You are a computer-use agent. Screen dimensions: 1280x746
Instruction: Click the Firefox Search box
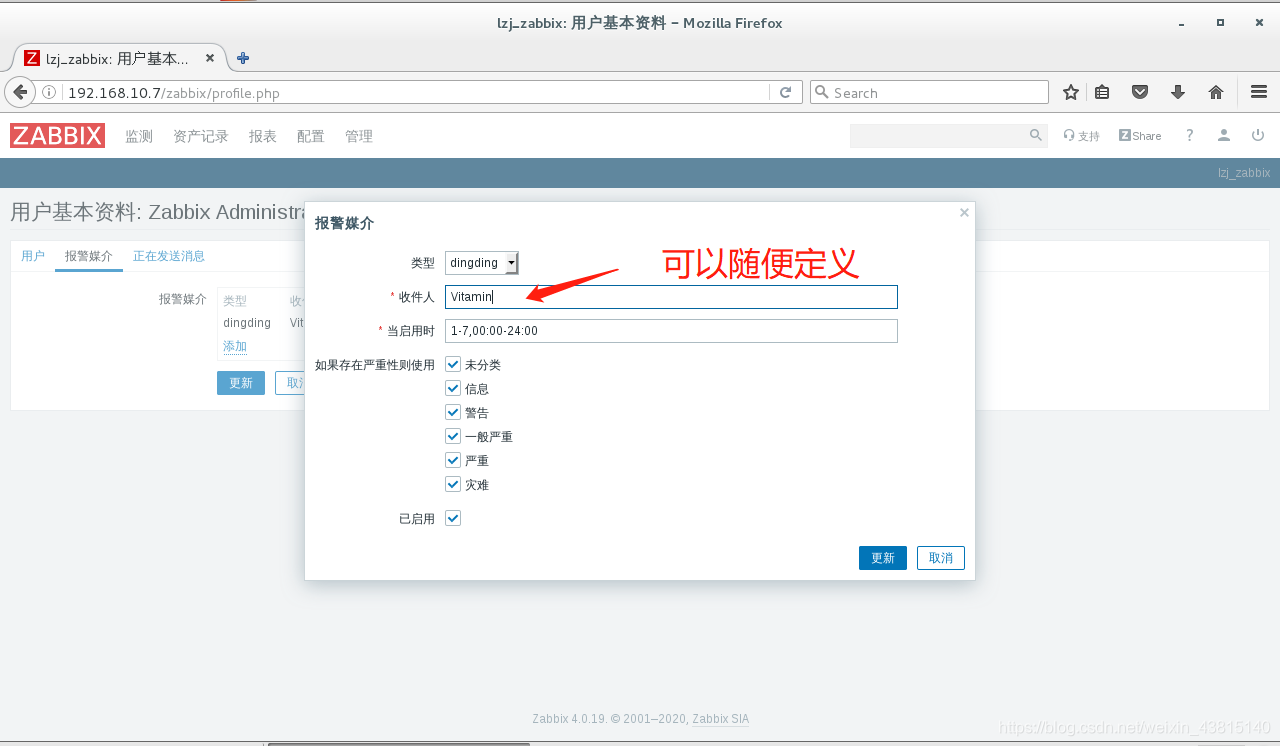929,92
